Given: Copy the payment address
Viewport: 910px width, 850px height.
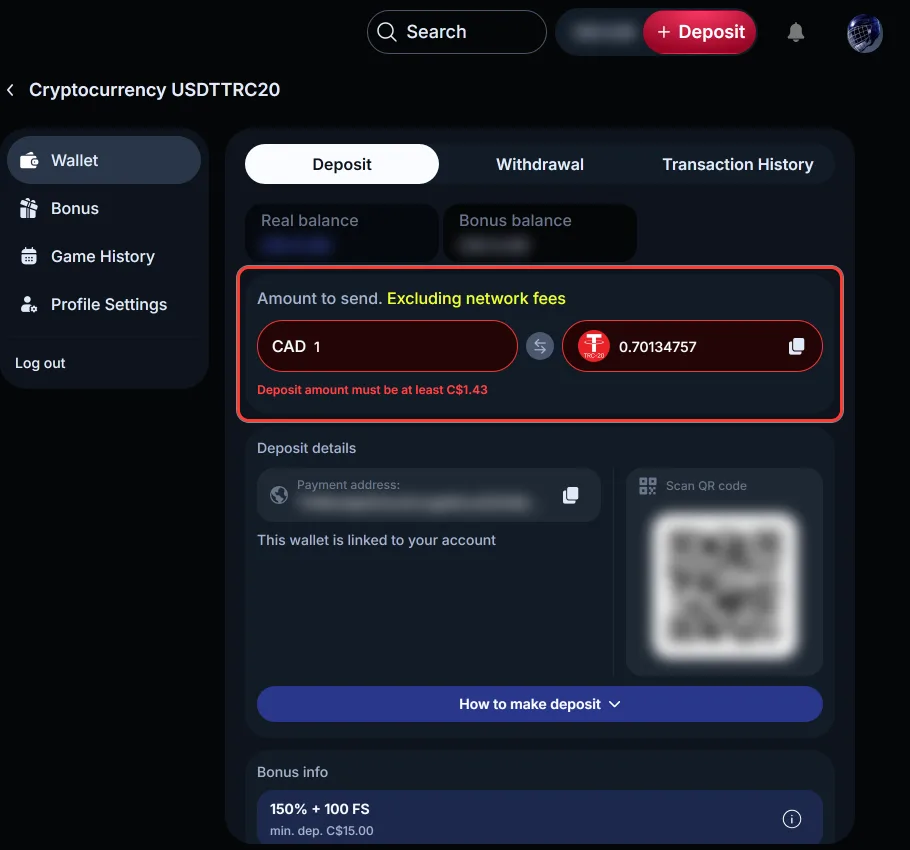Looking at the screenshot, I should point(570,495).
